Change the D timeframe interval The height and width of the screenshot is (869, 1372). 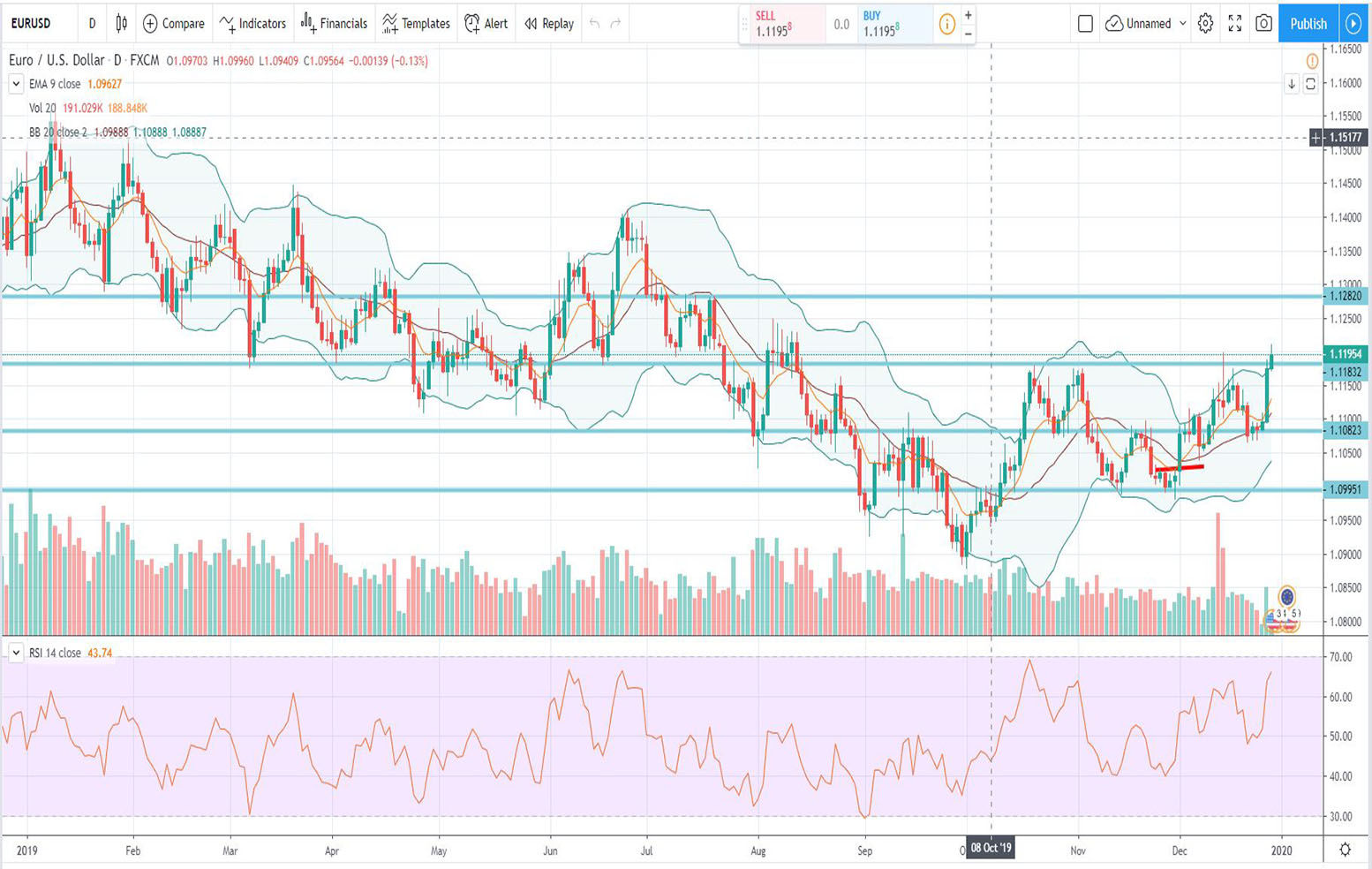point(92,24)
